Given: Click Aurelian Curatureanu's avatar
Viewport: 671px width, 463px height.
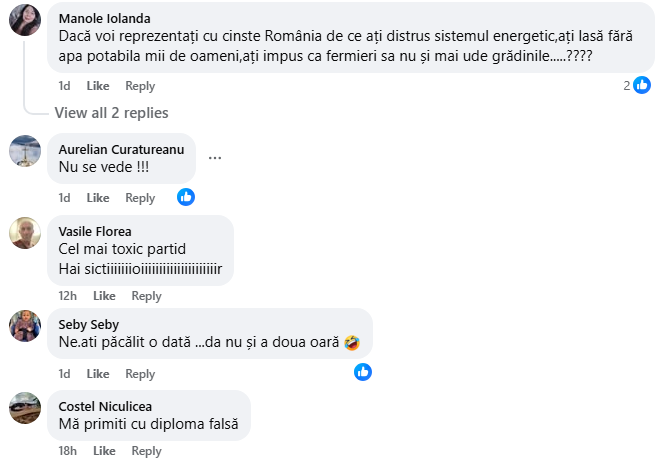Looking at the screenshot, I should (25, 151).
